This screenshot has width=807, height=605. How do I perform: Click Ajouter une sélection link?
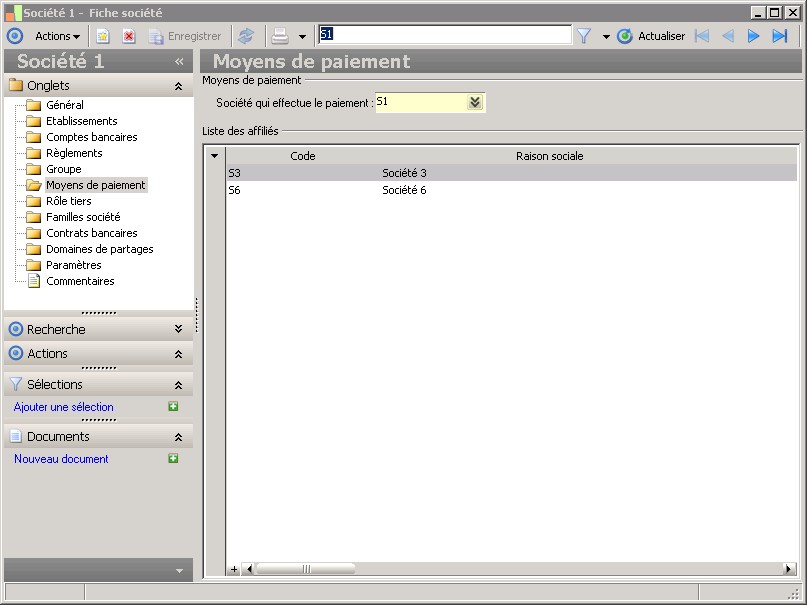(x=64, y=406)
